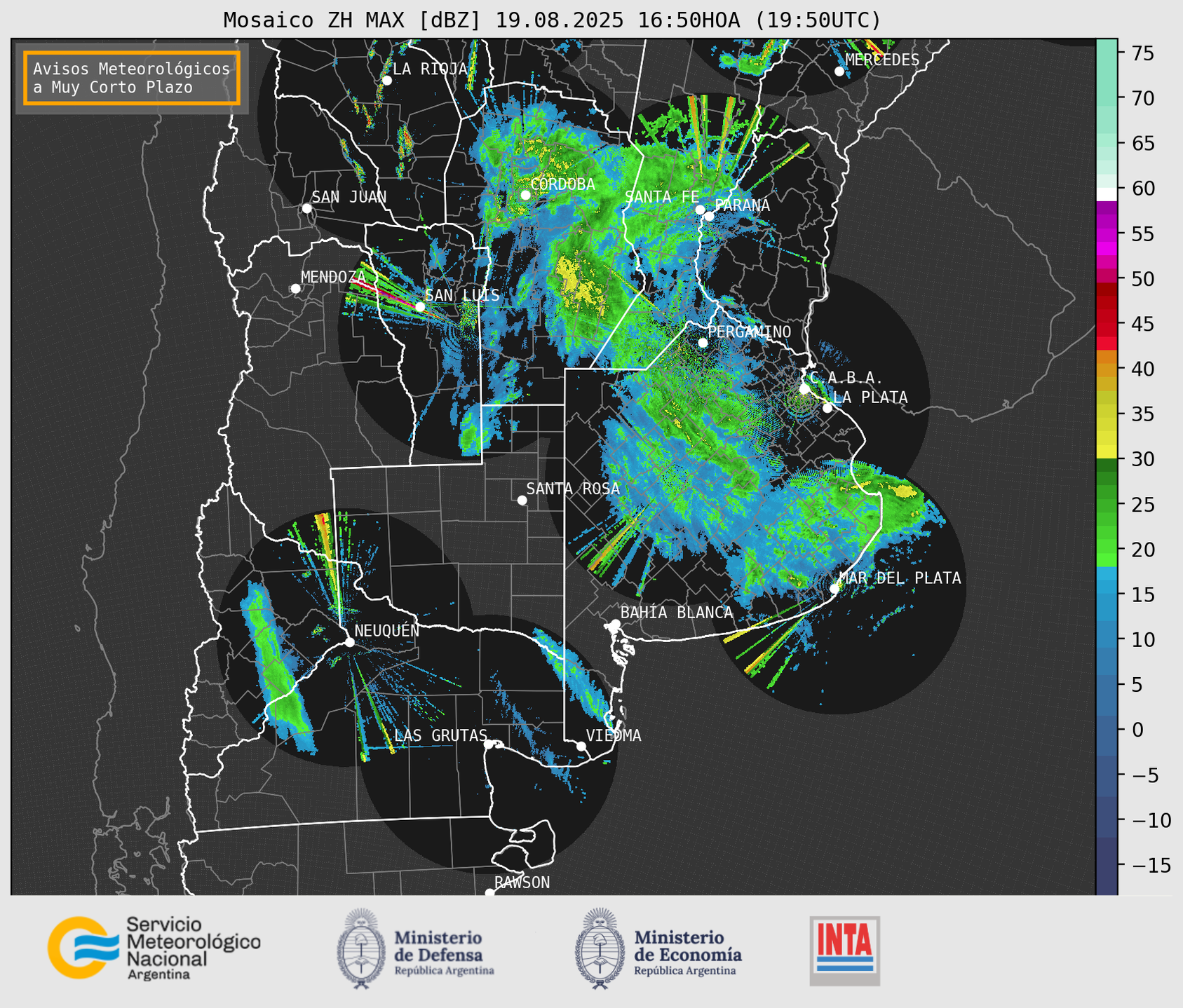The height and width of the screenshot is (1008, 1183).
Task: Click the 55 dBZ magenta color band
Action: (1107, 235)
